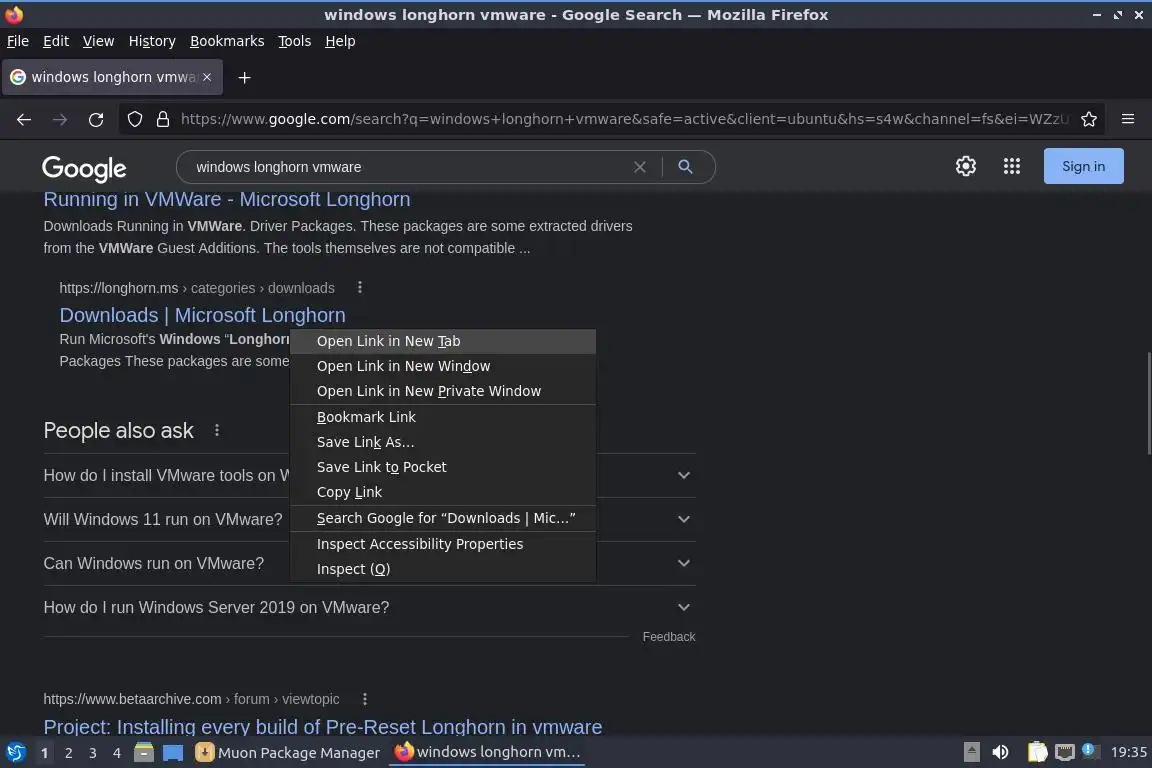Open the View menu
The height and width of the screenshot is (768, 1152).
coord(98,41)
